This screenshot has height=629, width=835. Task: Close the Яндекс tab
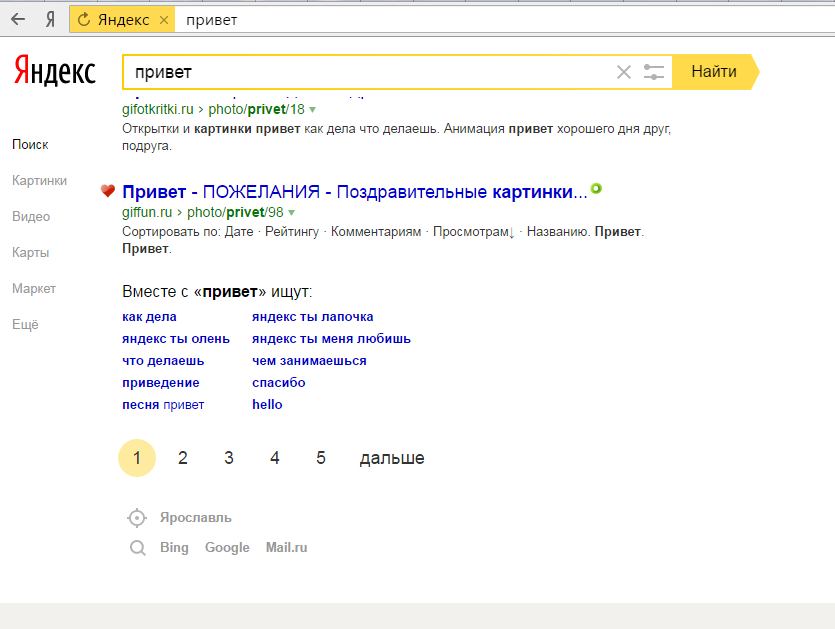[164, 20]
